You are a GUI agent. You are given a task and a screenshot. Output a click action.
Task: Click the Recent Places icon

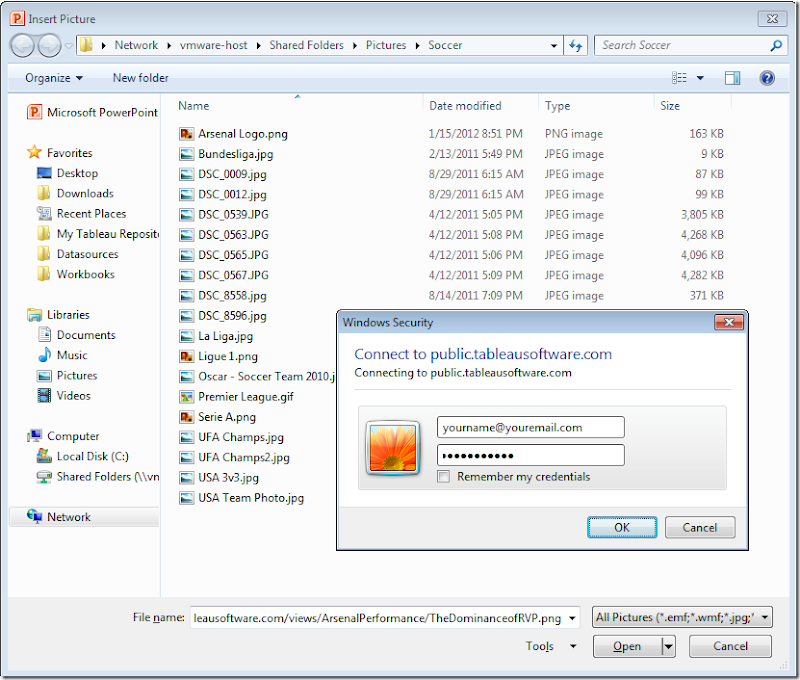click(44, 213)
